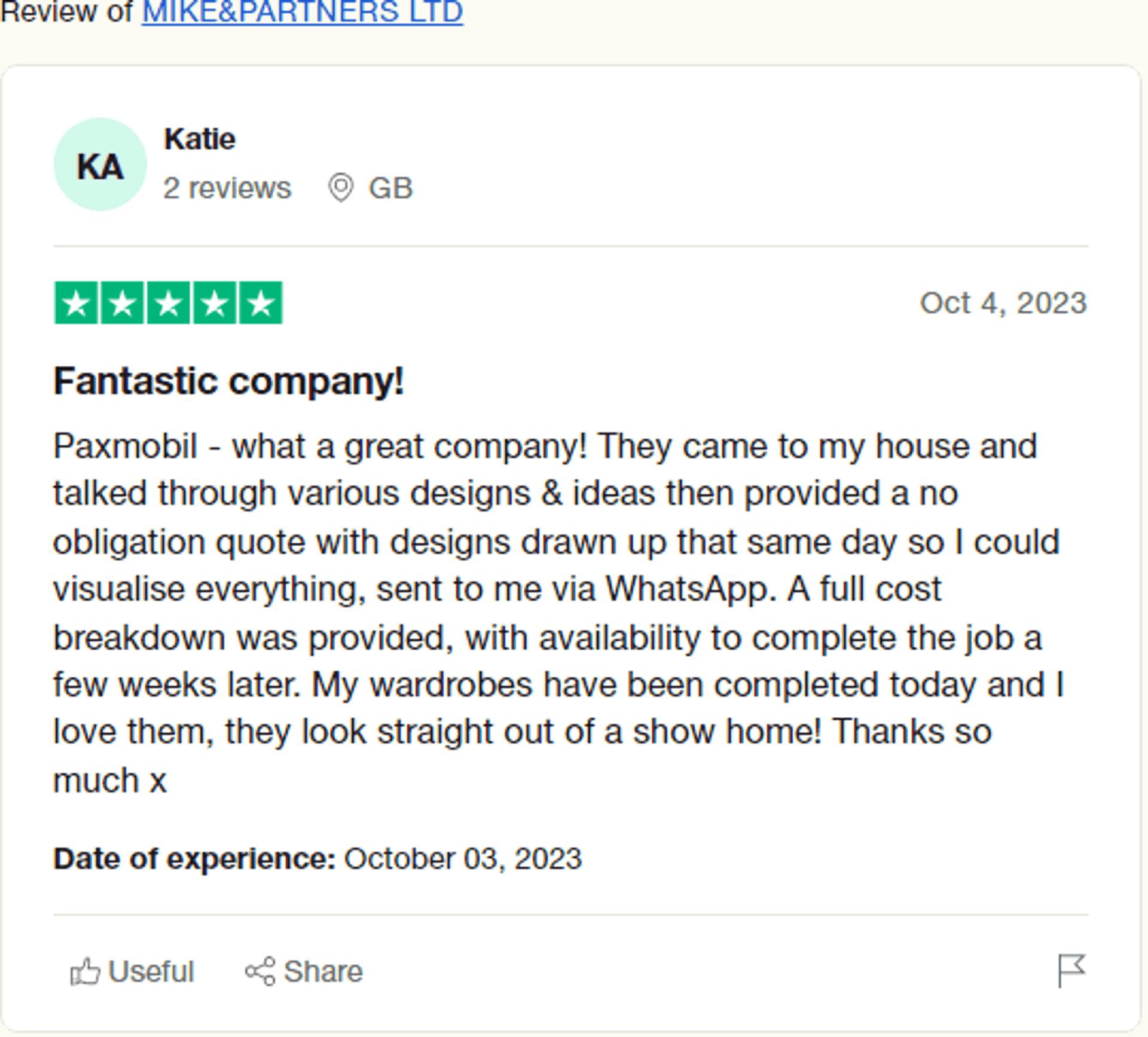The image size is (1148, 1037).
Task: Click the thumbs-up icon
Action: 85,971
